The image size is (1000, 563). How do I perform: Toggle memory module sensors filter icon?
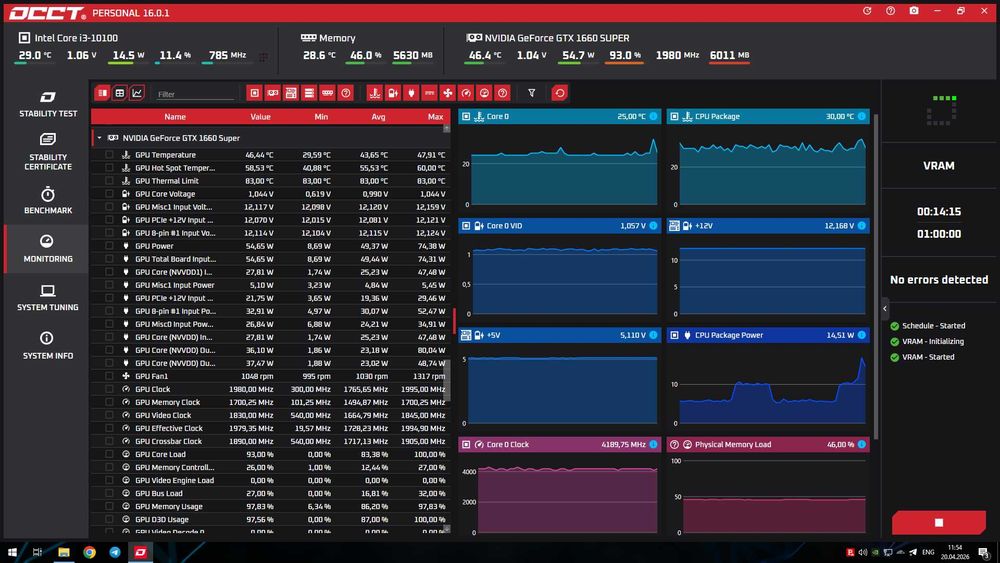pos(327,93)
